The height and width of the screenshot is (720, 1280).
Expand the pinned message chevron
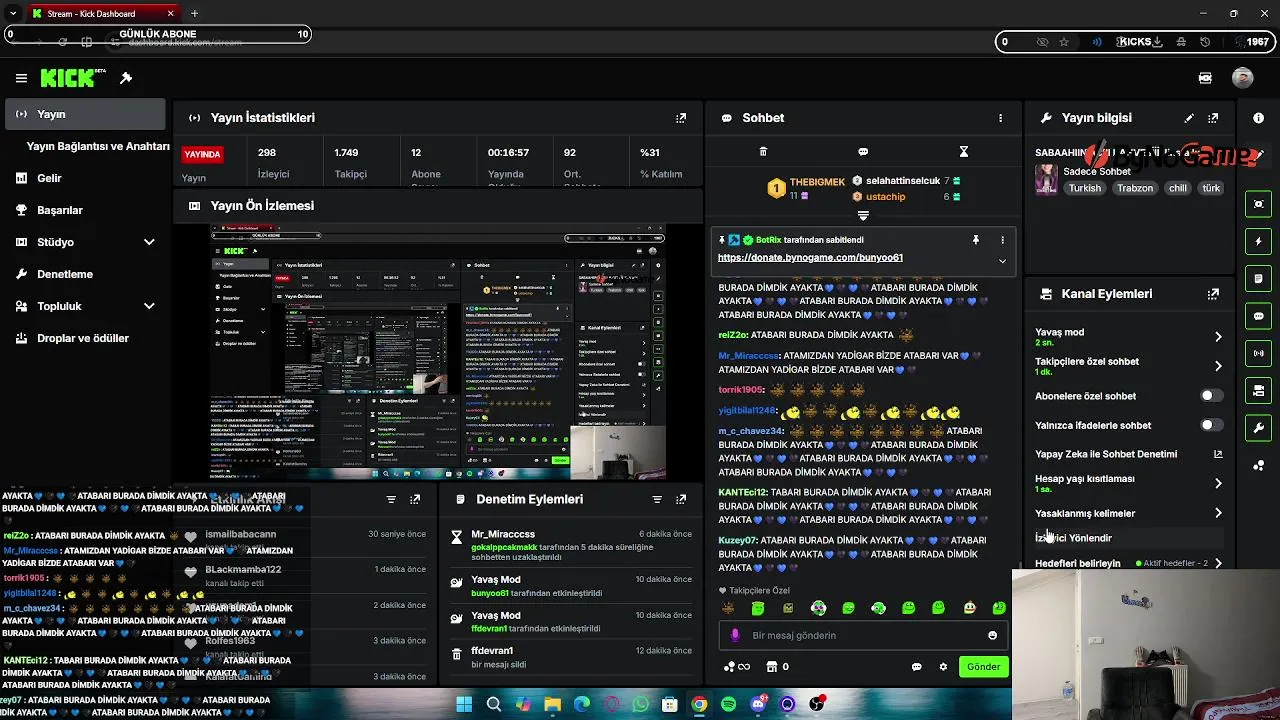(1002, 261)
